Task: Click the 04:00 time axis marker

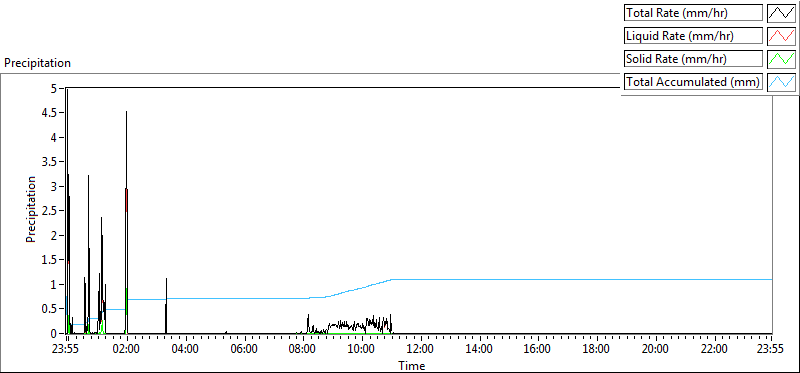Action: tap(185, 350)
